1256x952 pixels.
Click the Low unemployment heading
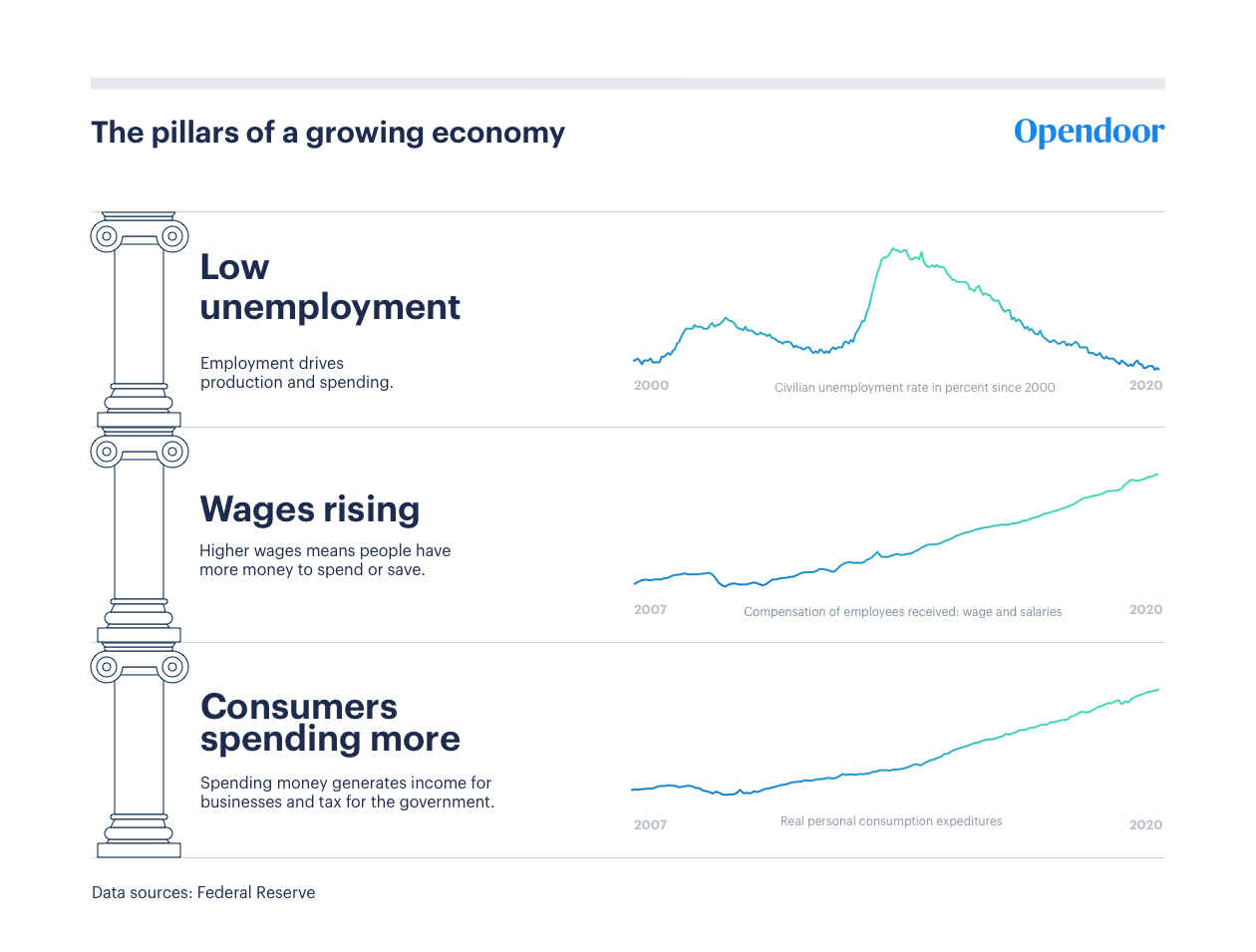click(330, 287)
